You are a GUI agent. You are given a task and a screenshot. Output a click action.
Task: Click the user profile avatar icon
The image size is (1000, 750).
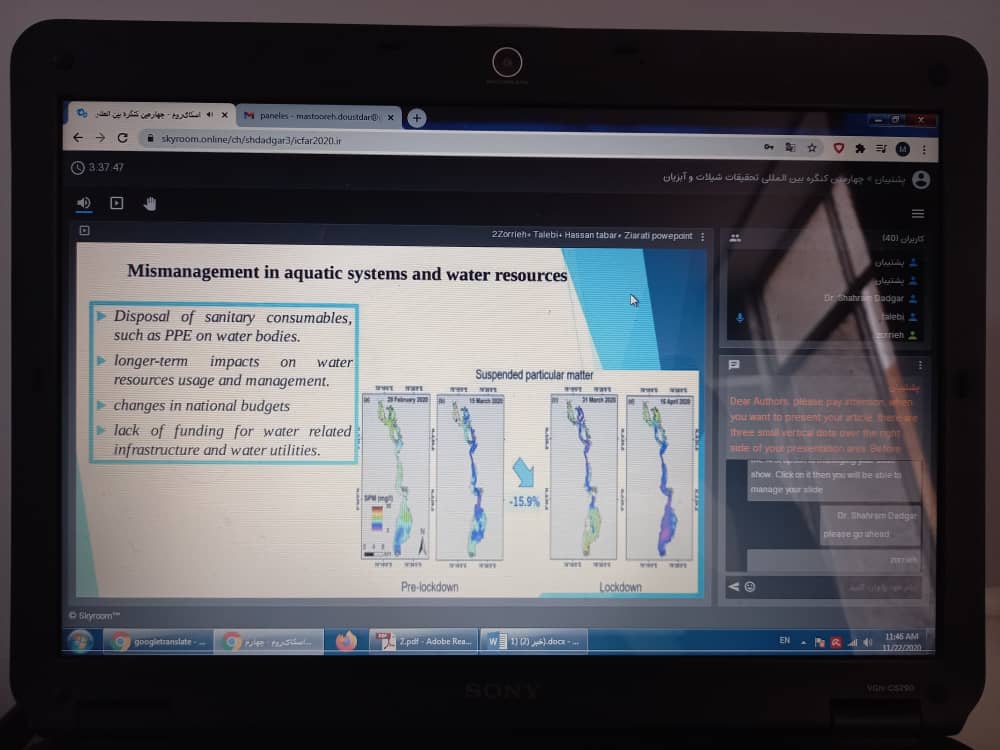pos(921,180)
